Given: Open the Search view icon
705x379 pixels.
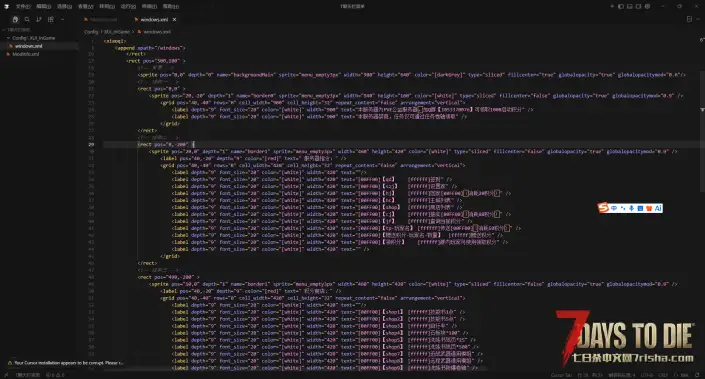Looking at the screenshot, I should pyautogui.click(x=27, y=19).
